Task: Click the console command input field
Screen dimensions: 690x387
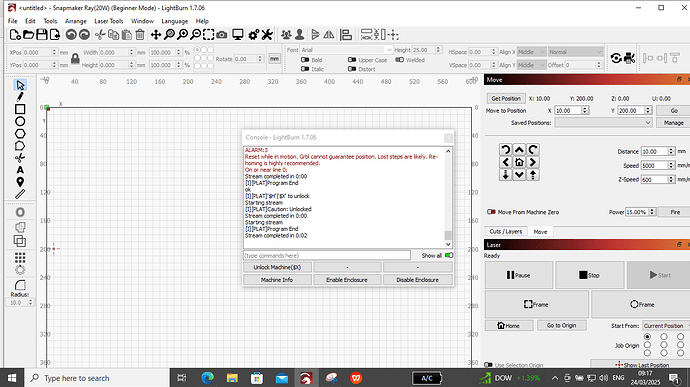Action: [327, 255]
